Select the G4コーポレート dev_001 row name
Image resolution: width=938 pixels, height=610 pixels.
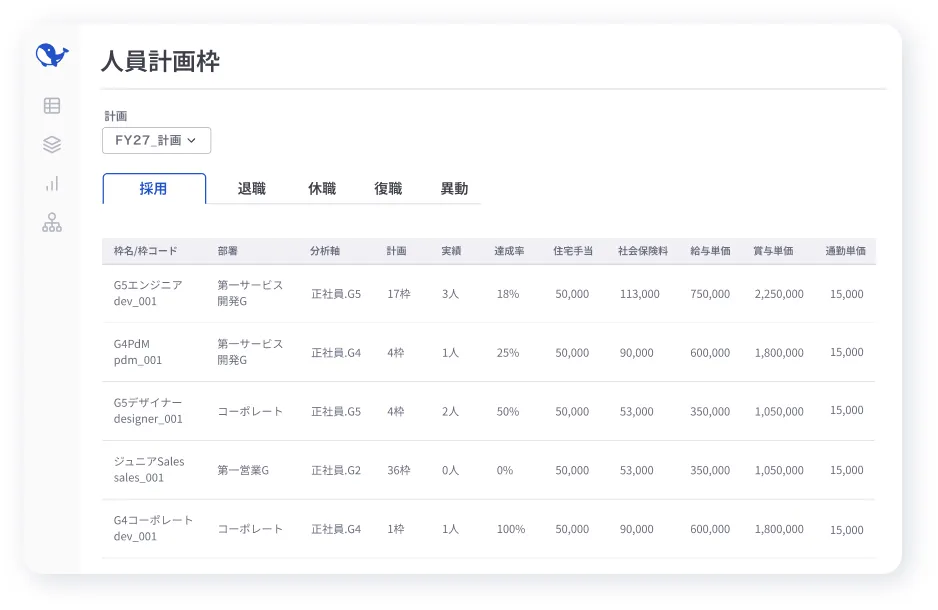[153, 528]
